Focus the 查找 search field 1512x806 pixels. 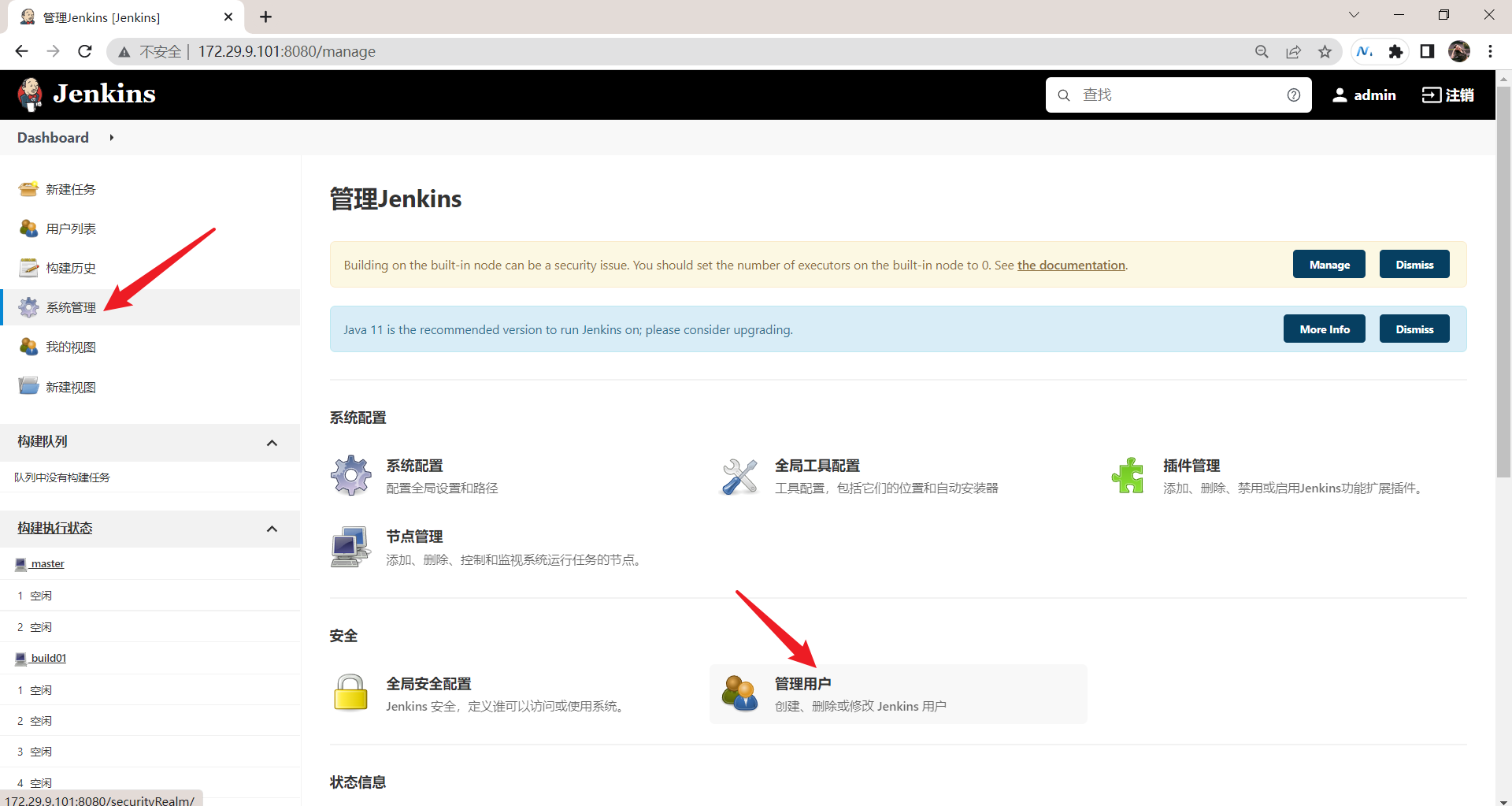click(x=1178, y=95)
